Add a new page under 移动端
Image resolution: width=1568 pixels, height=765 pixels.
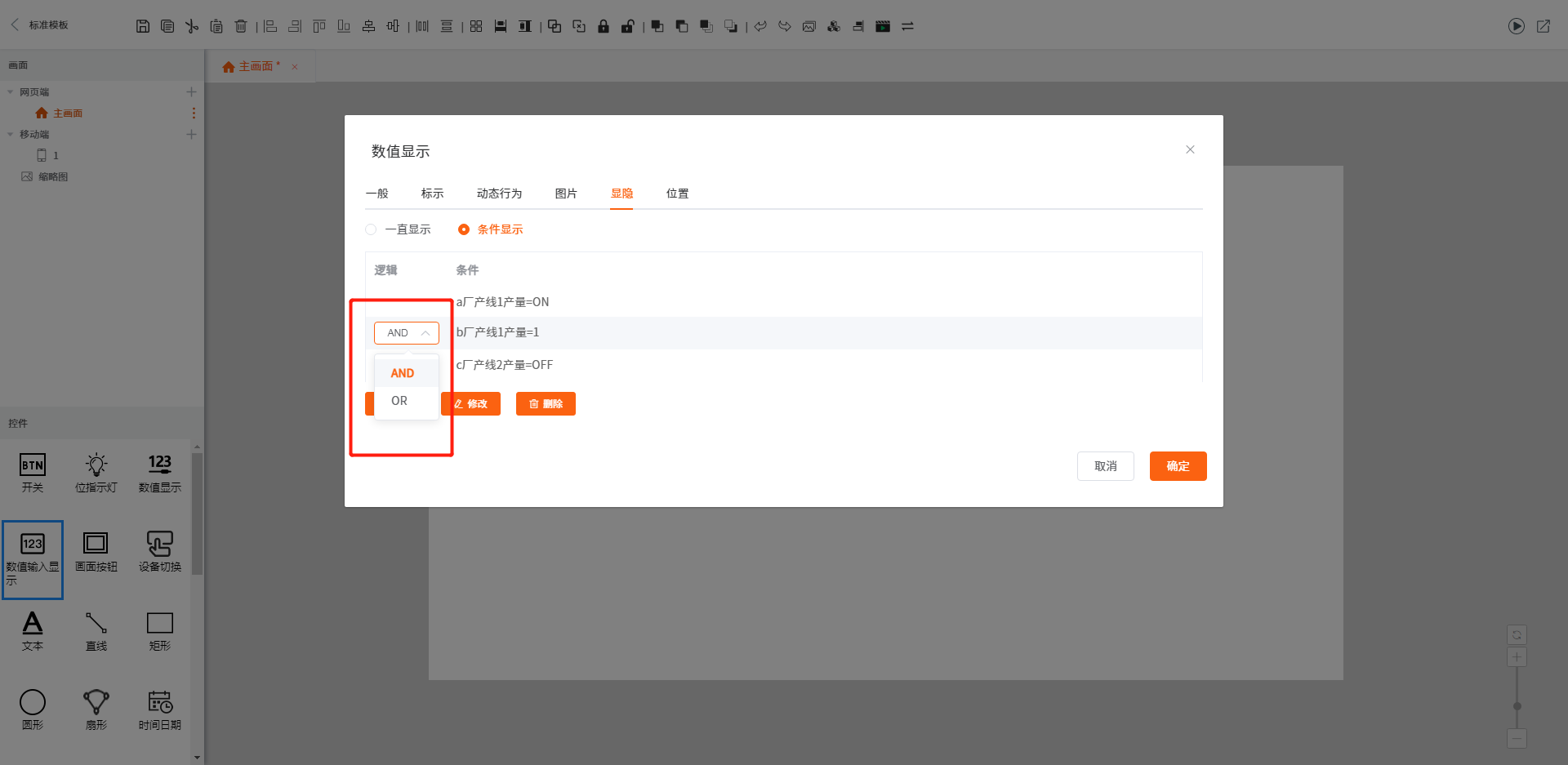191,135
